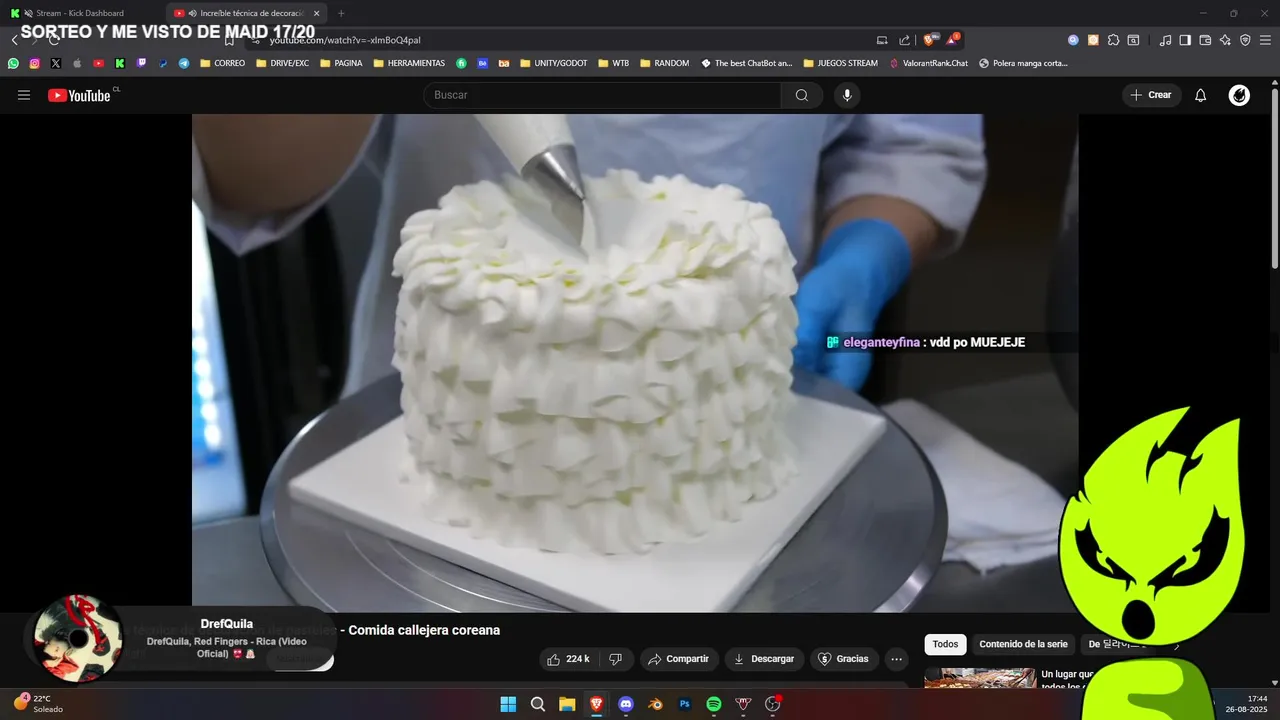Open the Behance bookmark icon
Viewport: 1280px width, 720px height.
click(482, 63)
